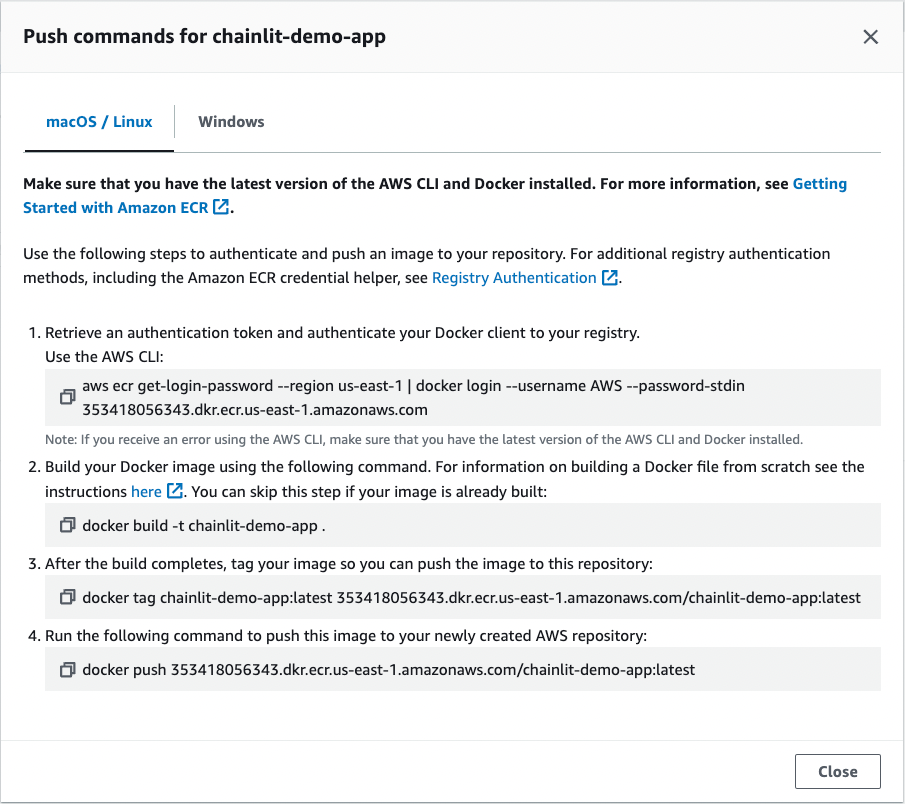
Task: Copy the ECR login authentication command
Action: coord(66,396)
